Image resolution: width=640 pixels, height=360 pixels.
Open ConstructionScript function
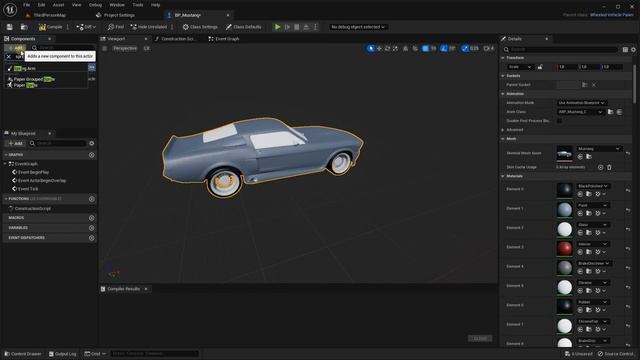33,209
